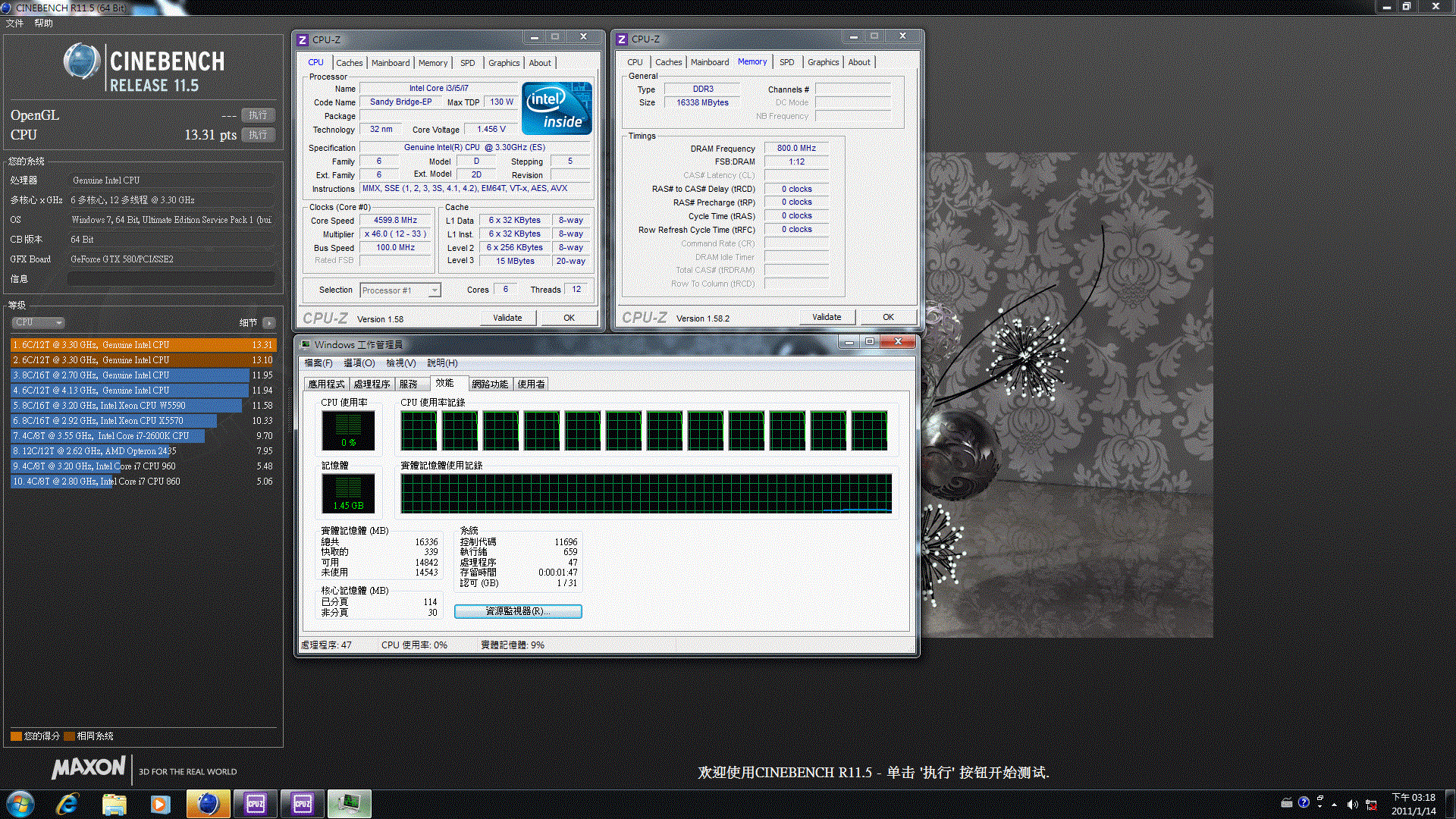Click OK in CPU-Z 1.58.2 window
1456x819 pixels.
click(888, 317)
